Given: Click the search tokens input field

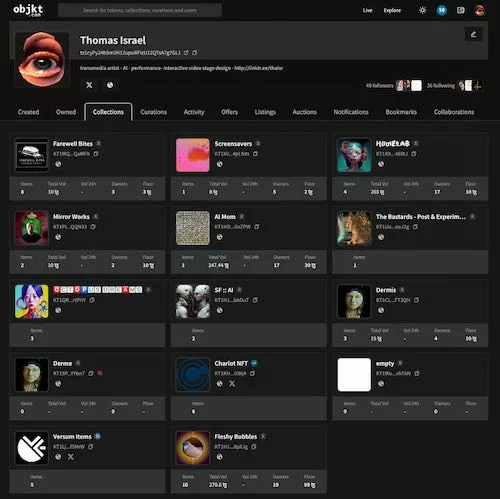Looking at the screenshot, I should pyautogui.click(x=140, y=10).
